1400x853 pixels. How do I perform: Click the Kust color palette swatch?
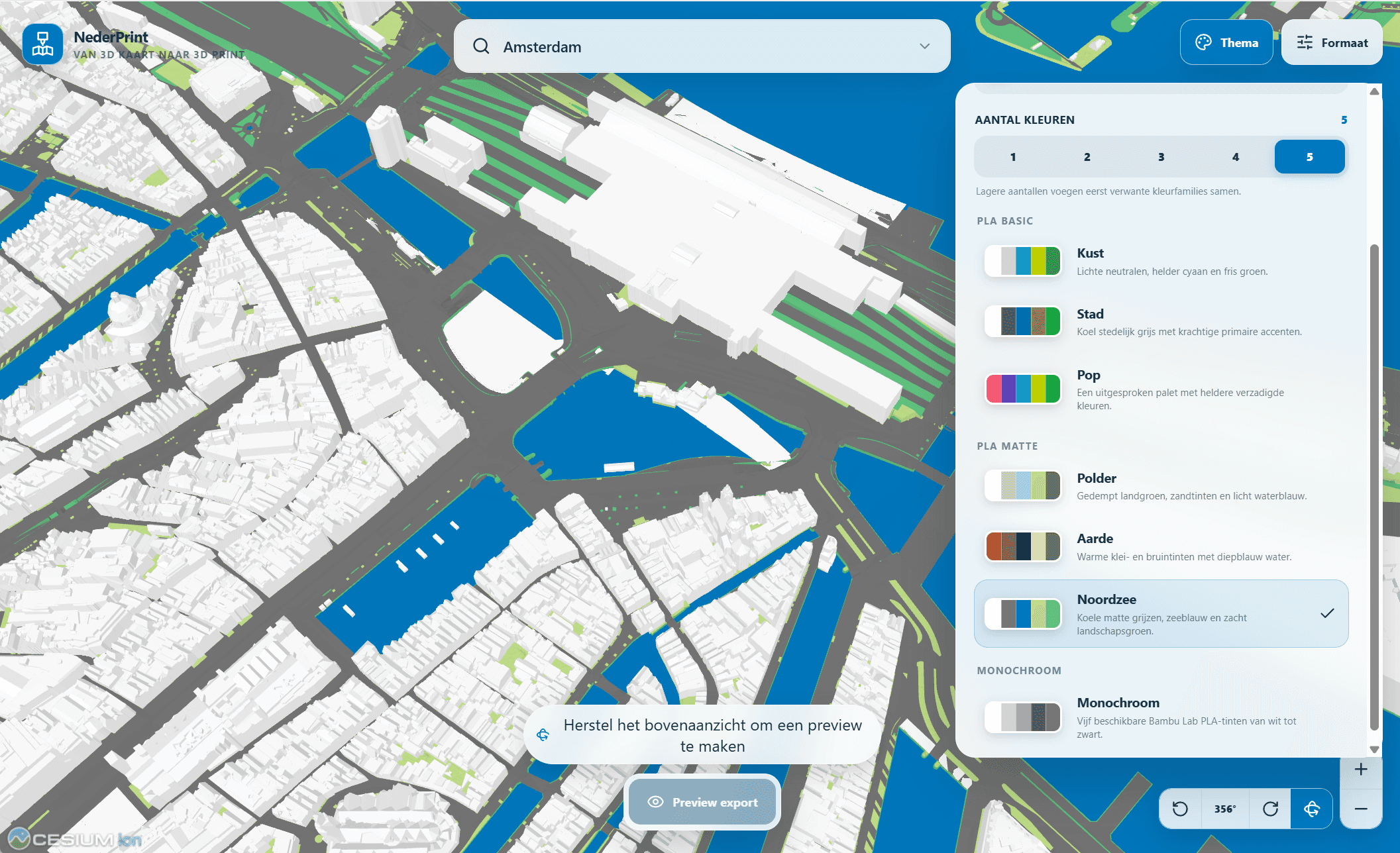1023,262
